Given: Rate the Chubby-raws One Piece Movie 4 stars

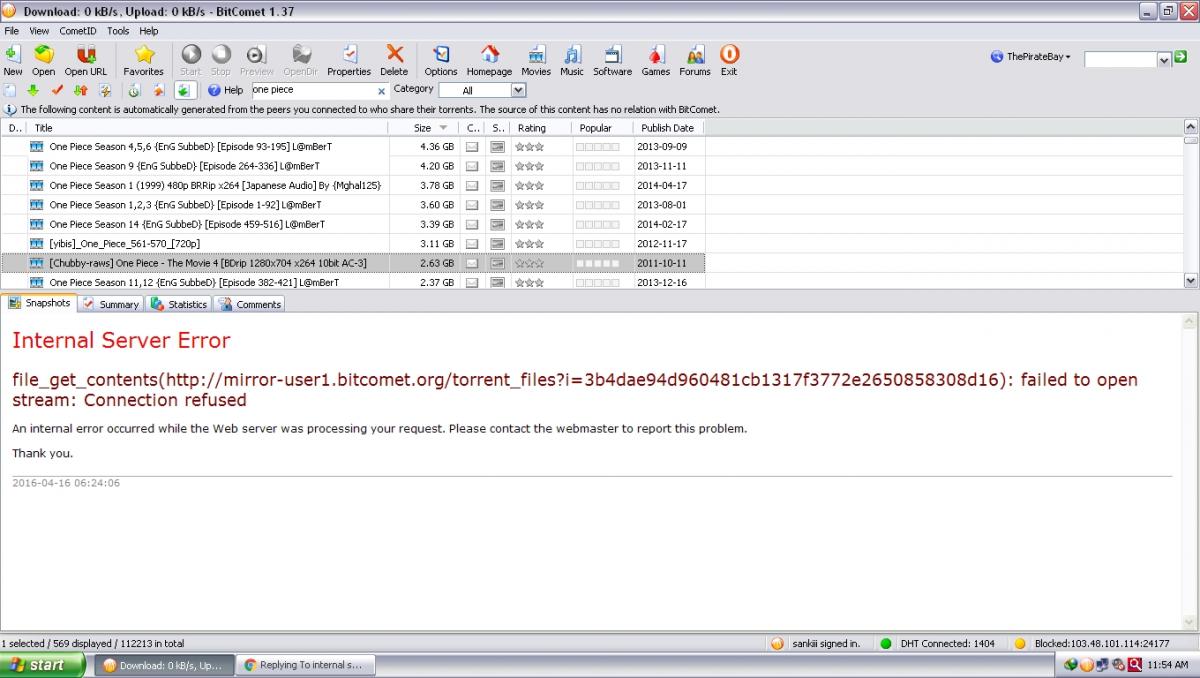Looking at the screenshot, I should click(529, 263).
